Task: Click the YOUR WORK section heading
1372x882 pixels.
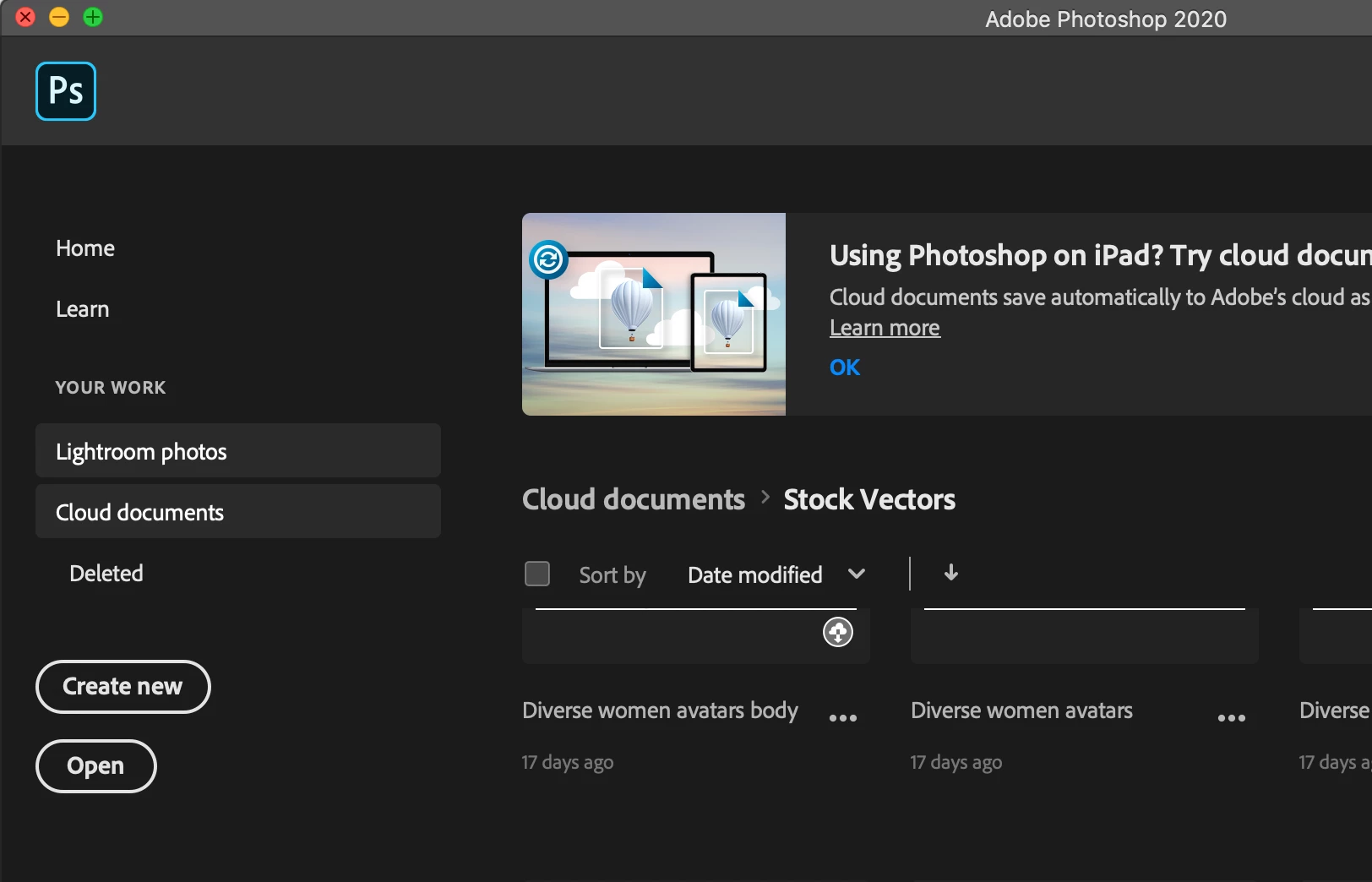Action: (x=111, y=388)
